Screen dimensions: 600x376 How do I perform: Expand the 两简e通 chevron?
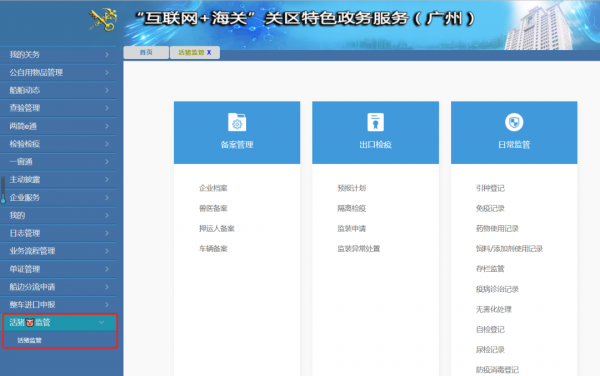pyautogui.click(x=107, y=126)
